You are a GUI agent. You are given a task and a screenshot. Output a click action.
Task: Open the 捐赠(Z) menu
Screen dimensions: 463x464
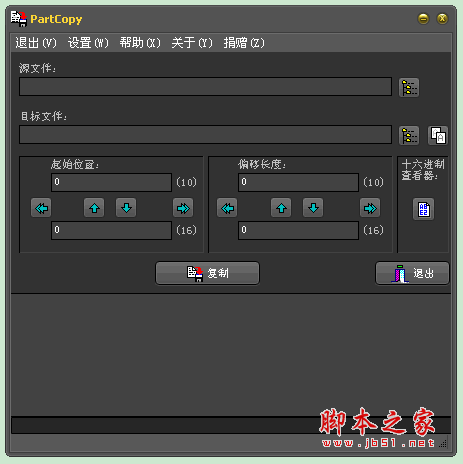tap(244, 43)
